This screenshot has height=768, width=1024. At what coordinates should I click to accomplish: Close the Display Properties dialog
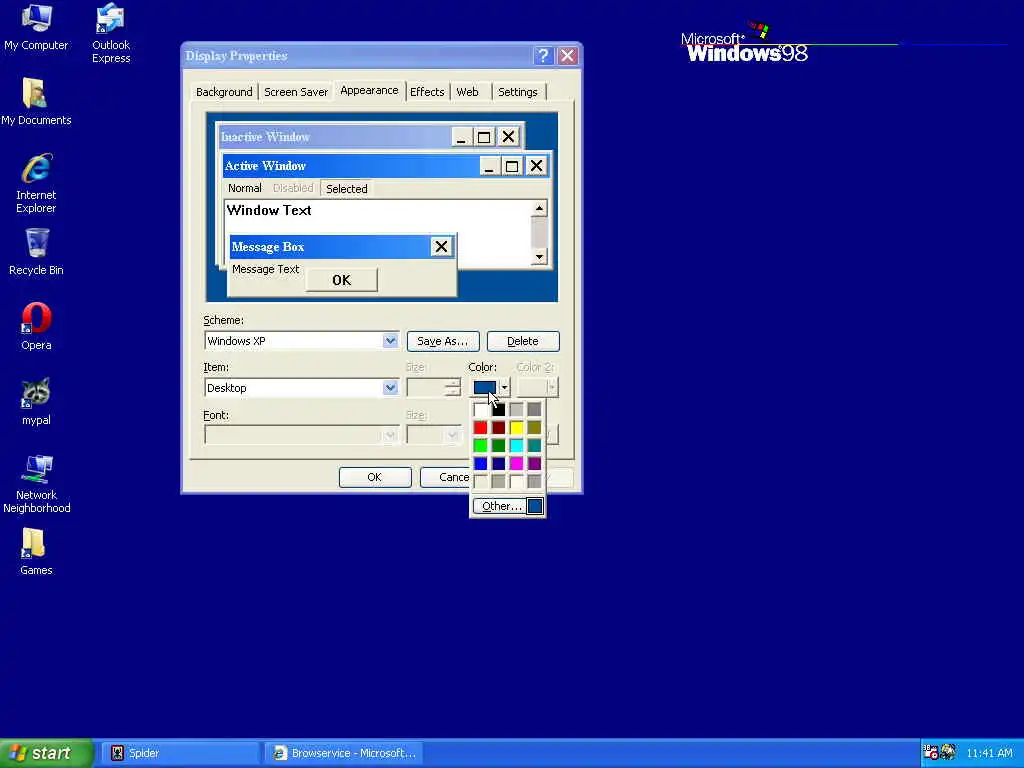click(x=568, y=56)
